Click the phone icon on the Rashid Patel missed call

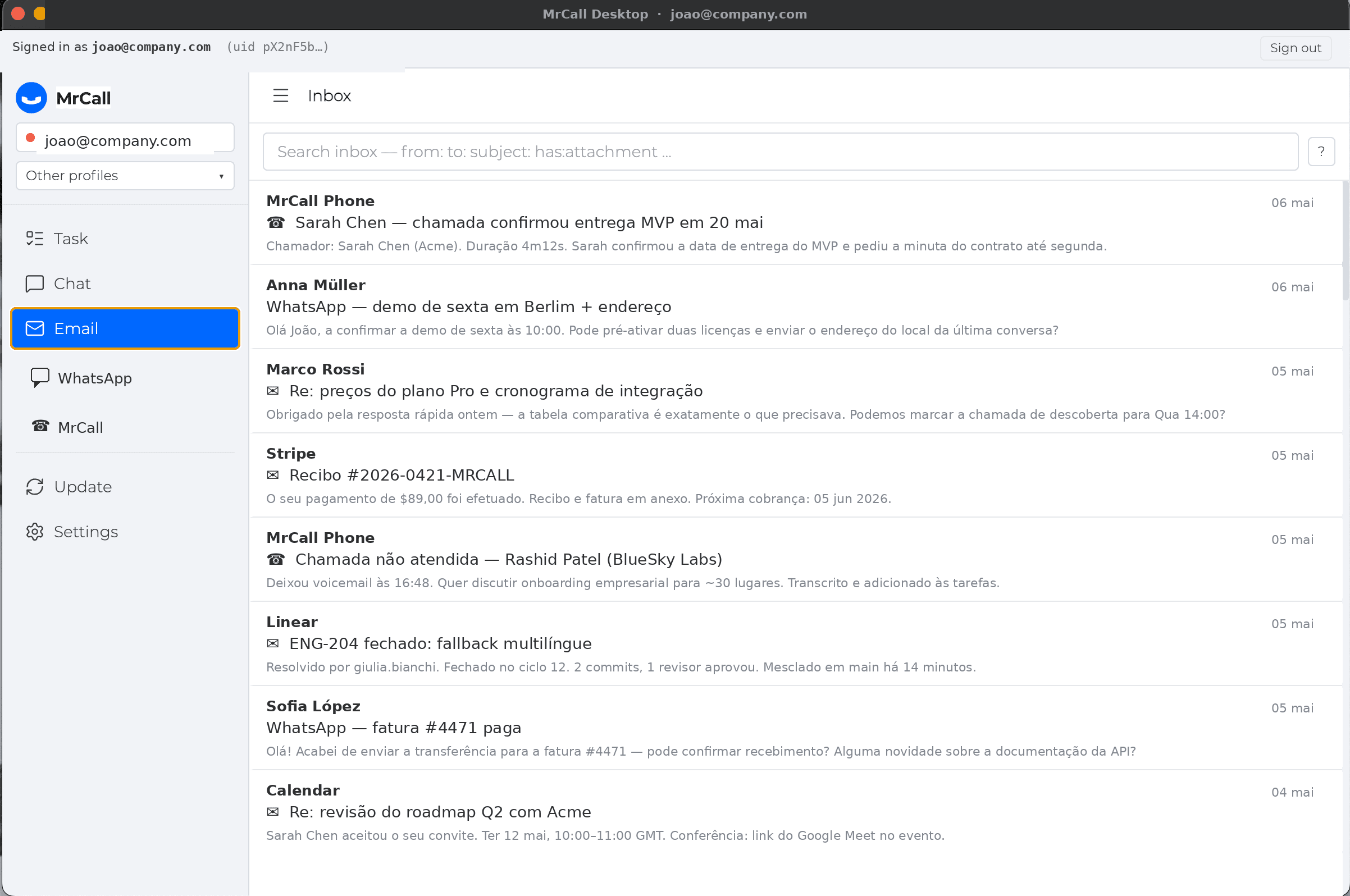click(x=276, y=559)
